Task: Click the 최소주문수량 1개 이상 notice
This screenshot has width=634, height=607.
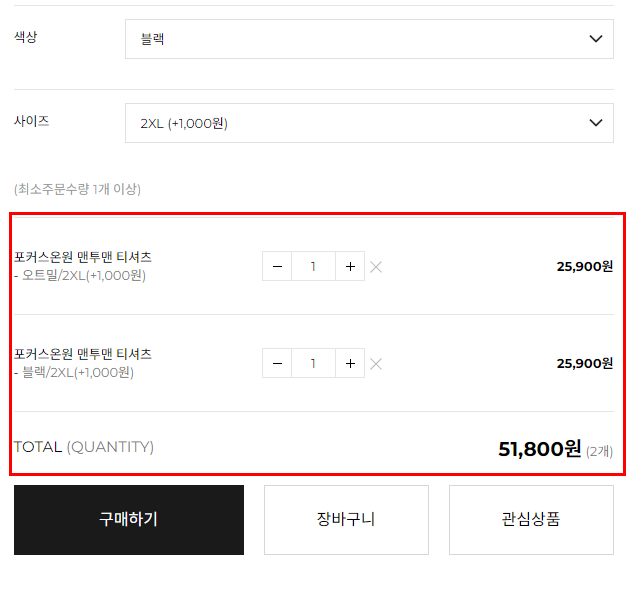Action: [x=77, y=189]
